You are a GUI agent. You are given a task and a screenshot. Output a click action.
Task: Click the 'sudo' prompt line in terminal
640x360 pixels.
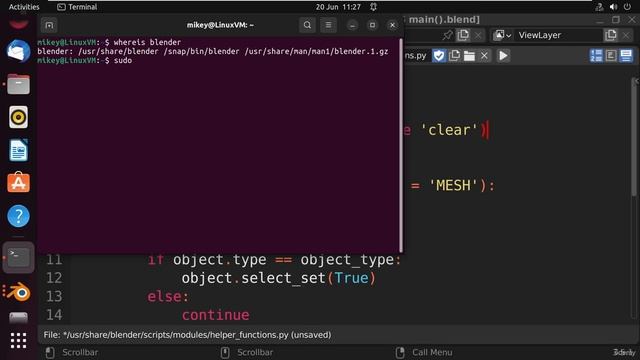(x=84, y=60)
